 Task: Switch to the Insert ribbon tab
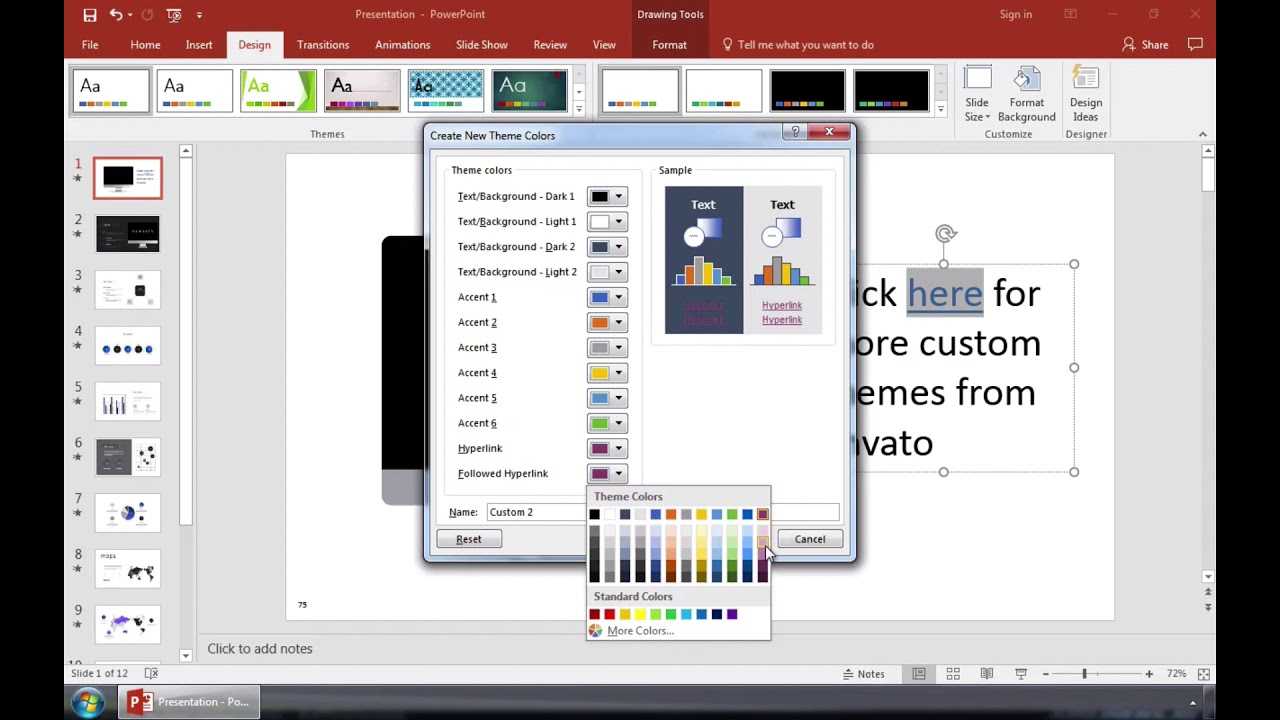[x=198, y=45]
